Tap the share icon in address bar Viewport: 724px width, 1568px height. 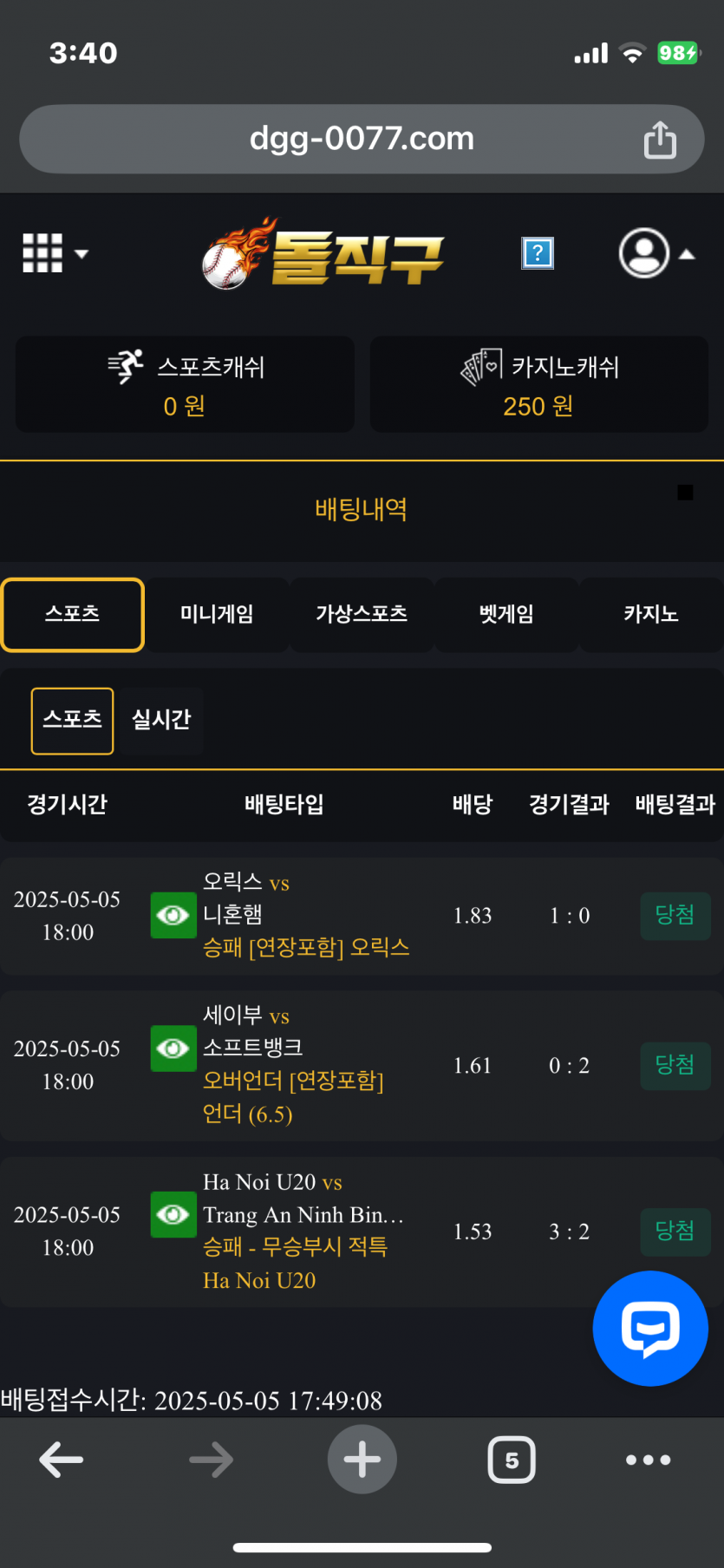click(x=660, y=140)
